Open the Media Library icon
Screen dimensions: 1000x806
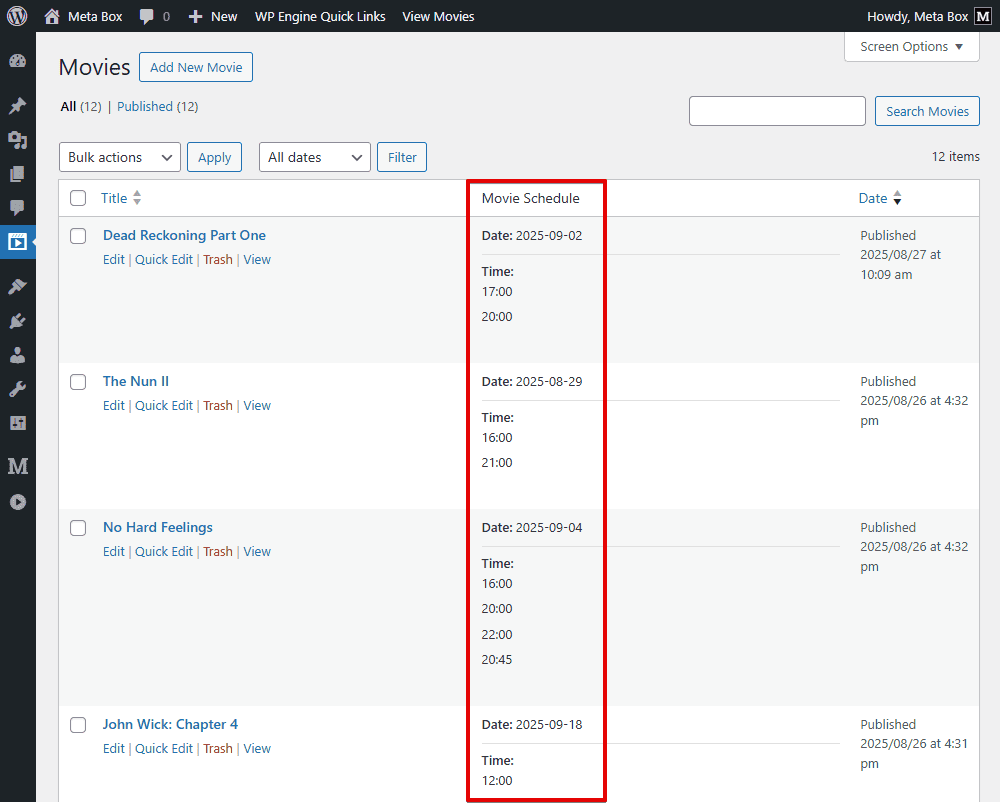pyautogui.click(x=17, y=140)
